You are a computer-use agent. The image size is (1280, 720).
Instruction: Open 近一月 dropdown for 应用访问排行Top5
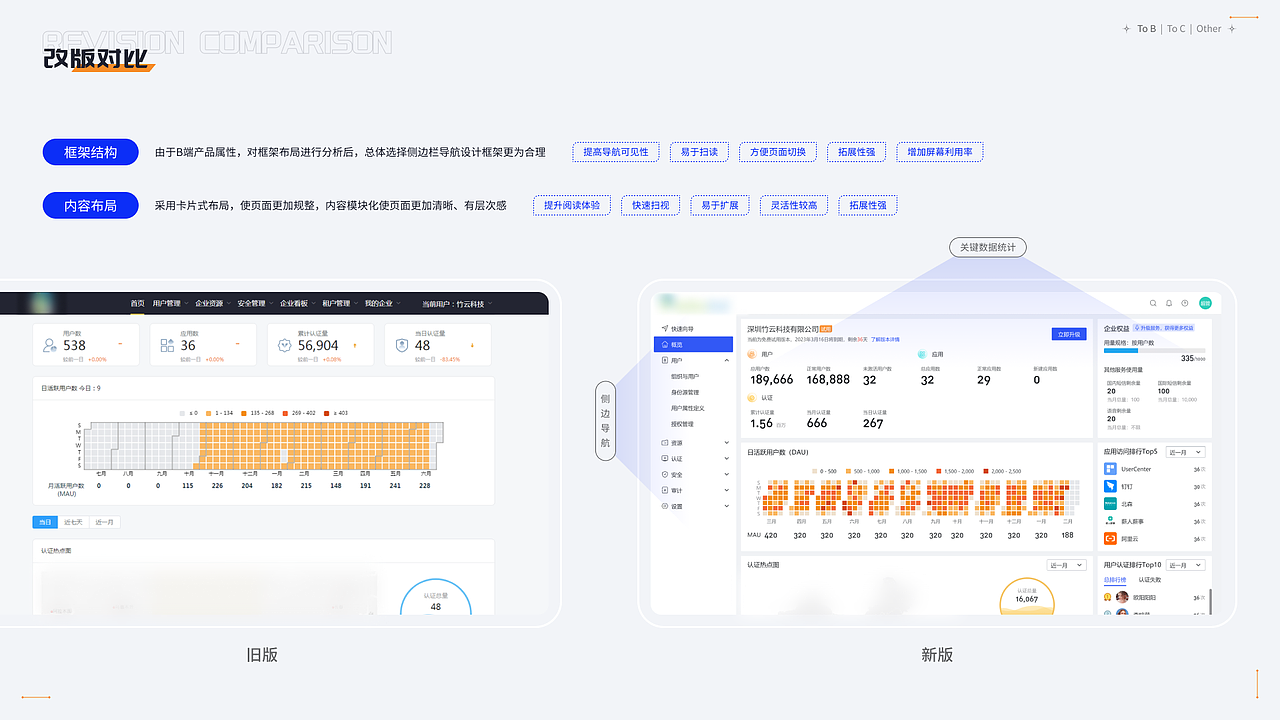click(x=1185, y=452)
